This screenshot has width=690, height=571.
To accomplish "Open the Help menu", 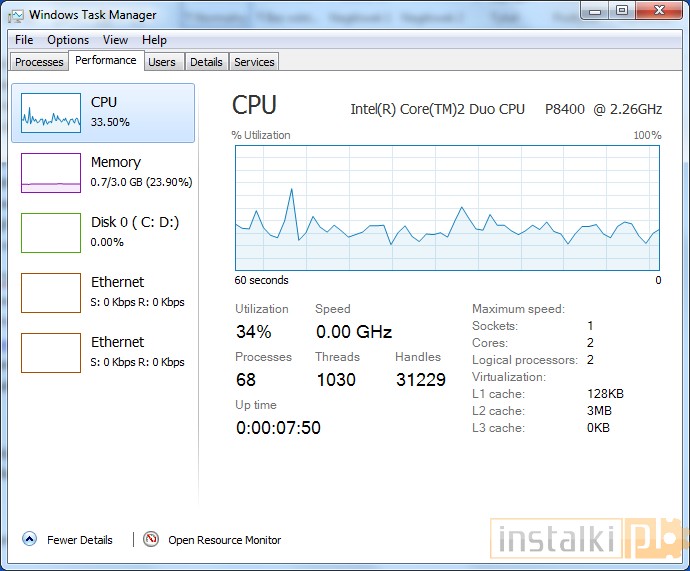I will point(154,40).
